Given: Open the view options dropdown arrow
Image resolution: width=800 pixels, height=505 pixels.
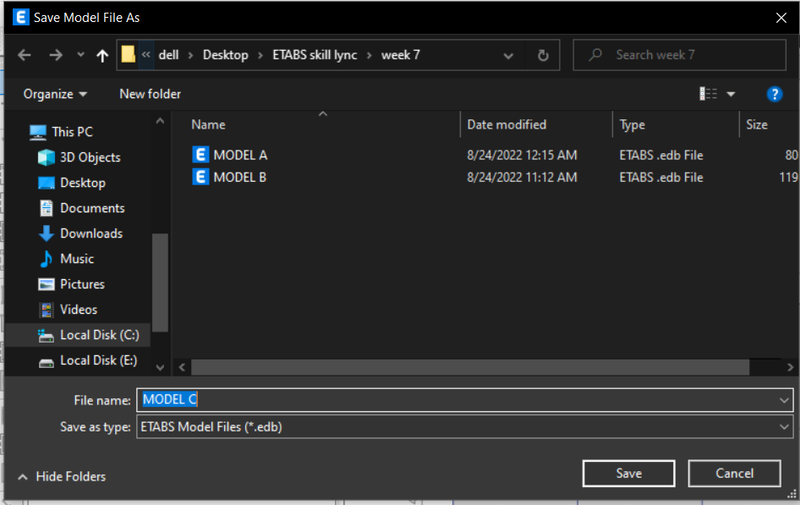Looking at the screenshot, I should 731,94.
